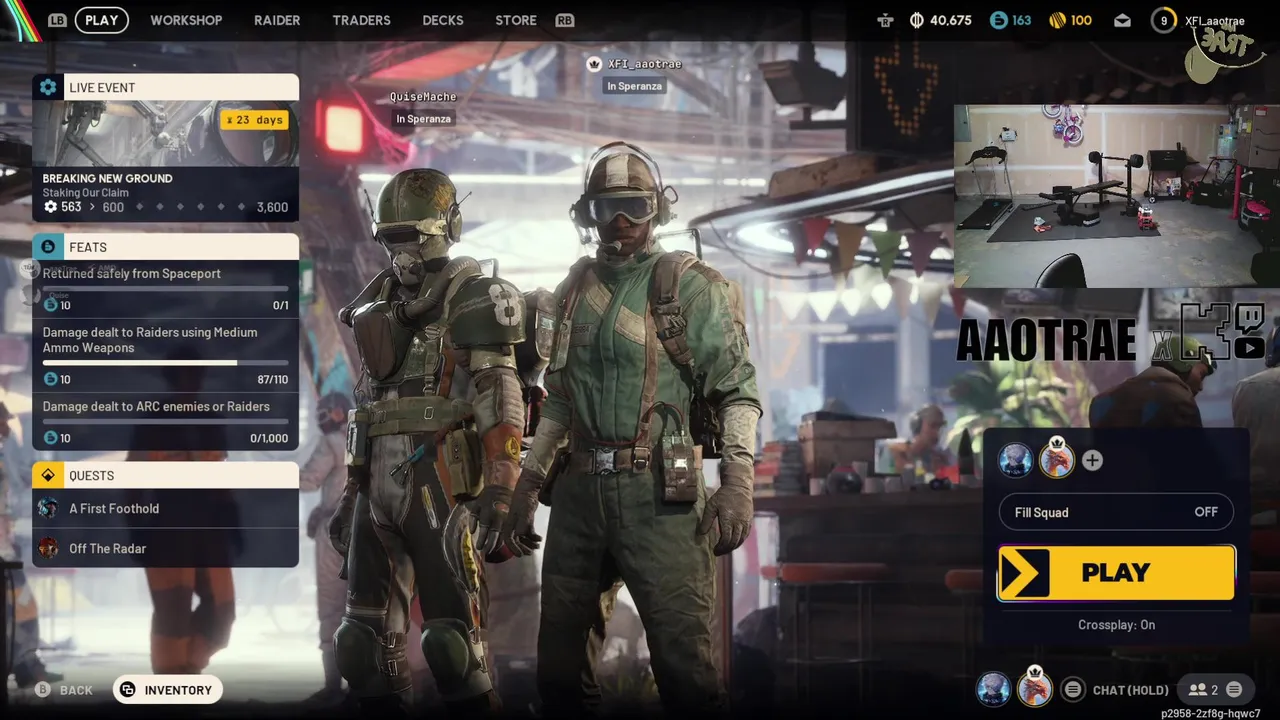
Task: Click the 3,600 event goal value
Action: point(272,207)
